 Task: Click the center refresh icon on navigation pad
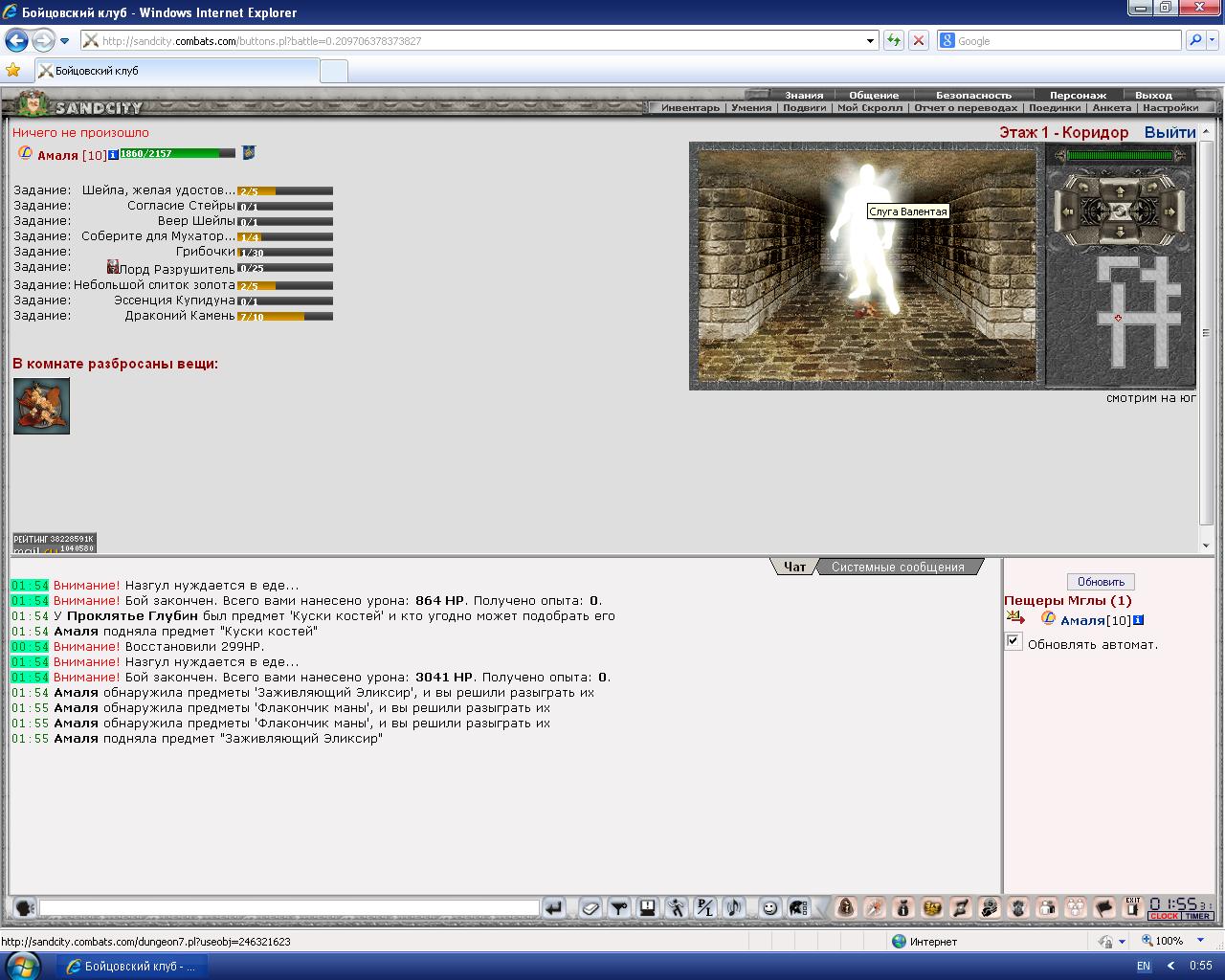click(x=1120, y=212)
